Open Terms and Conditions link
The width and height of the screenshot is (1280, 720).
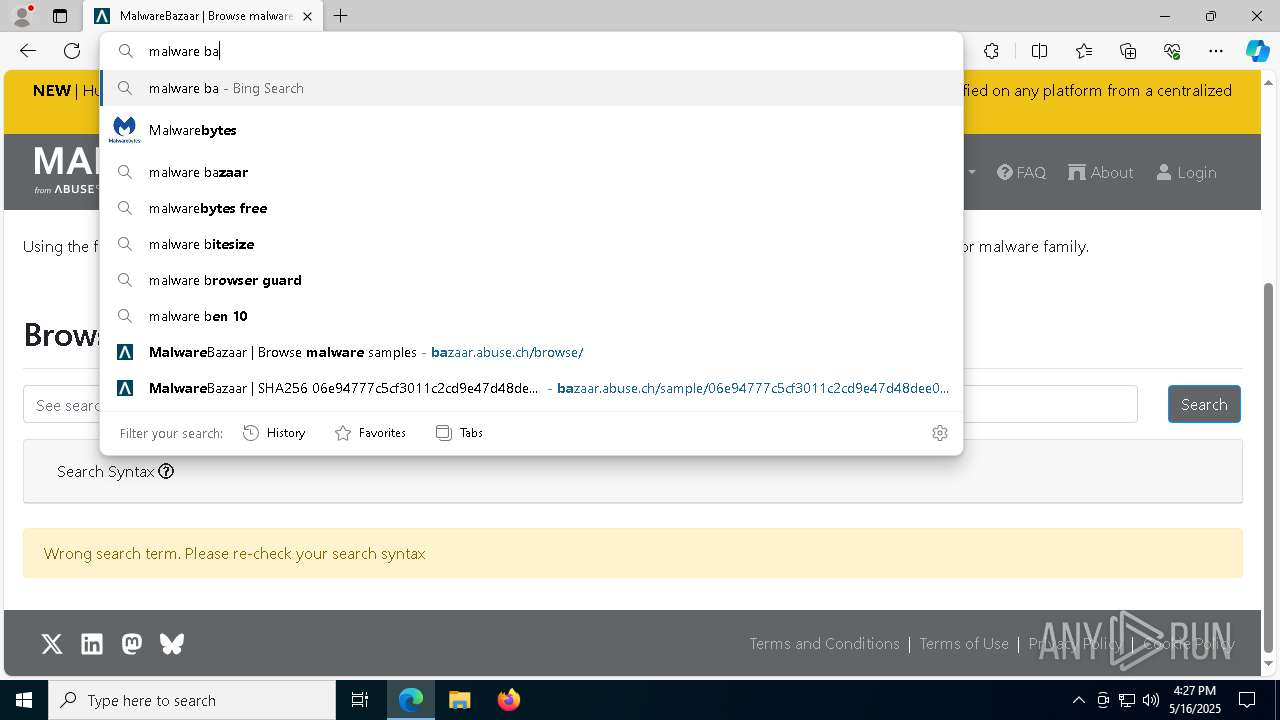pyautogui.click(x=824, y=644)
